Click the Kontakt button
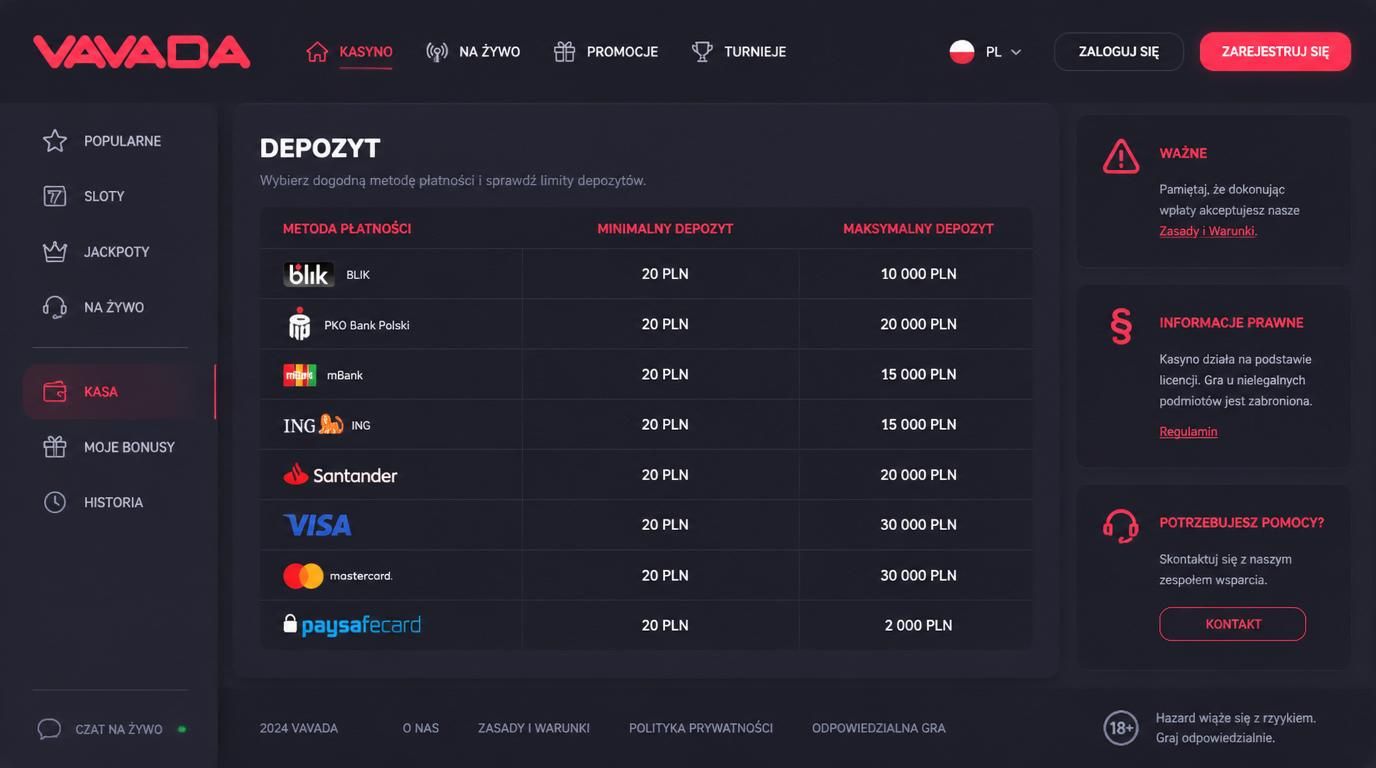The image size is (1376, 768). coord(1233,624)
